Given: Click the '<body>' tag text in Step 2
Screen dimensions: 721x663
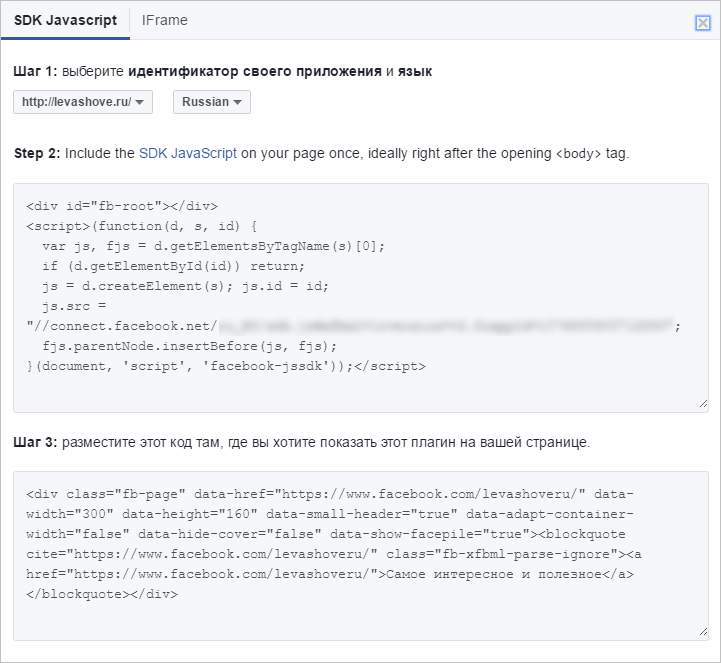Looking at the screenshot, I should click(578, 153).
